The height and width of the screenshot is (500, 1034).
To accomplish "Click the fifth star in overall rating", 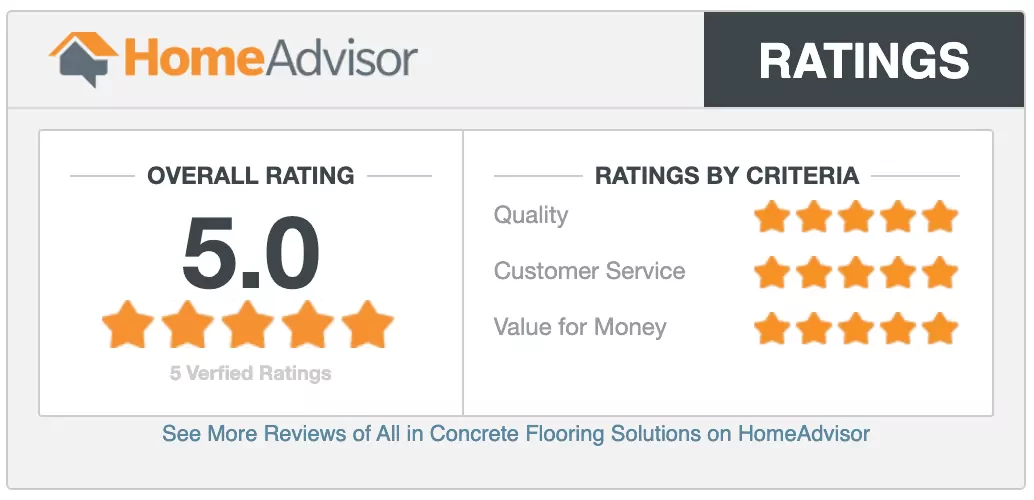I will [x=367, y=326].
